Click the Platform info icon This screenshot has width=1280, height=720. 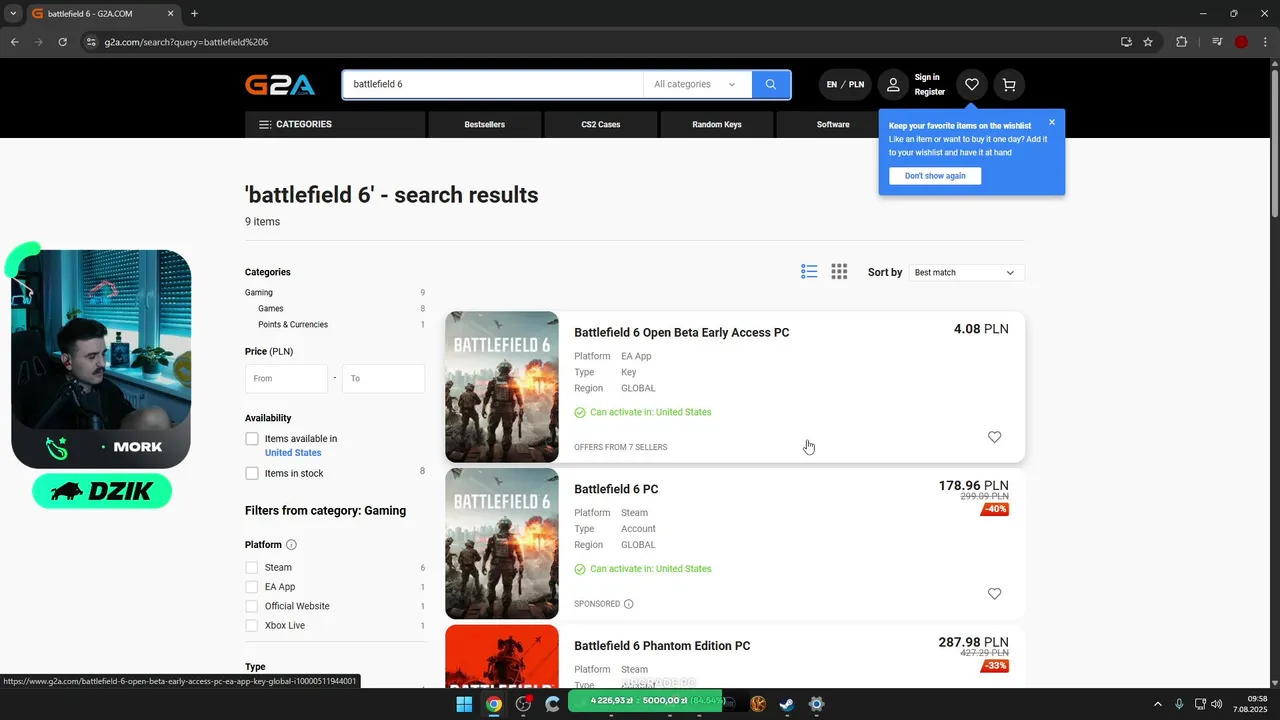click(292, 545)
